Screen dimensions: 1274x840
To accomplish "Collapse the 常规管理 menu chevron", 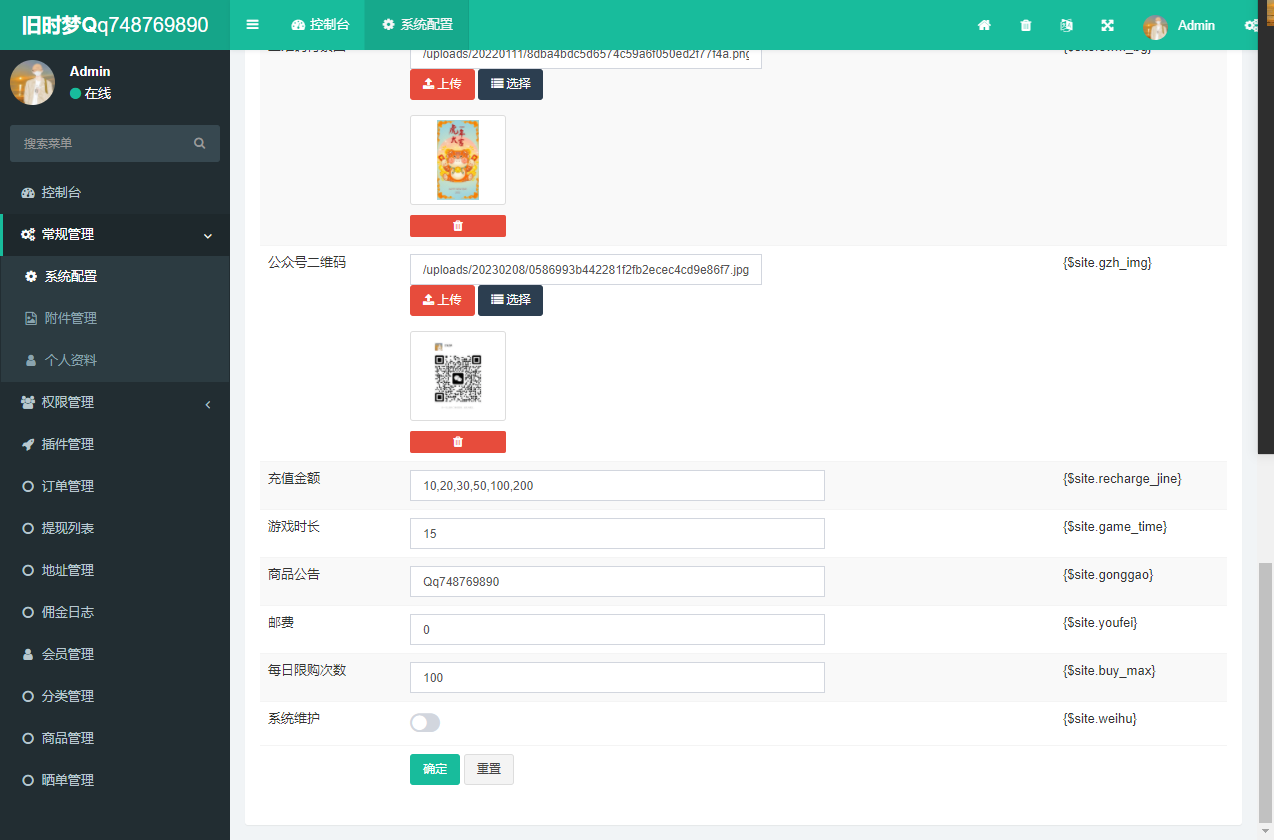I will pyautogui.click(x=208, y=236).
